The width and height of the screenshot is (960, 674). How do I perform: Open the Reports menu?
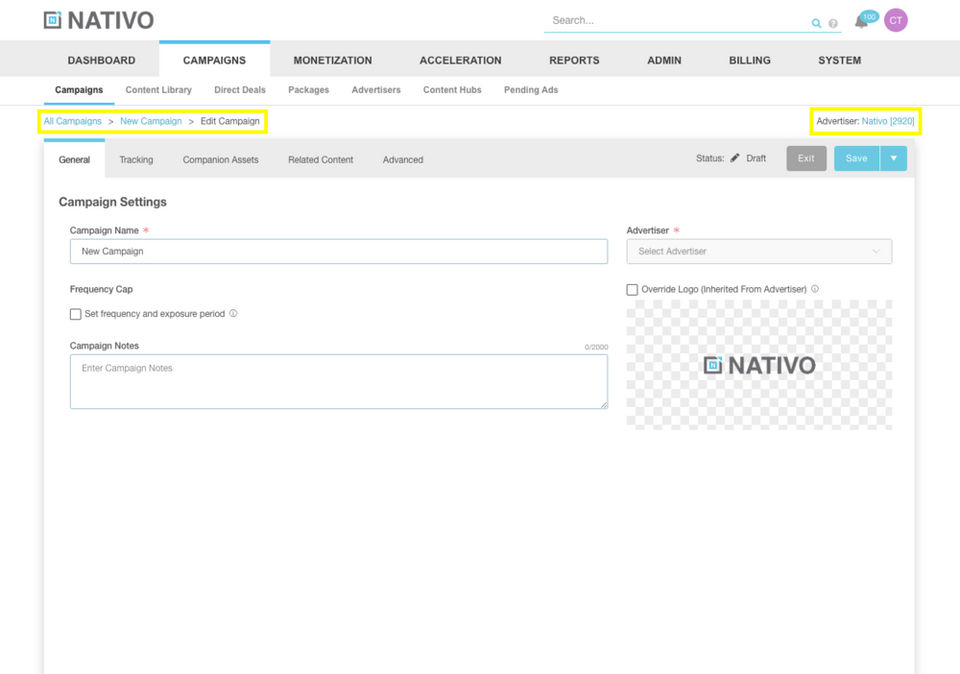pos(574,60)
